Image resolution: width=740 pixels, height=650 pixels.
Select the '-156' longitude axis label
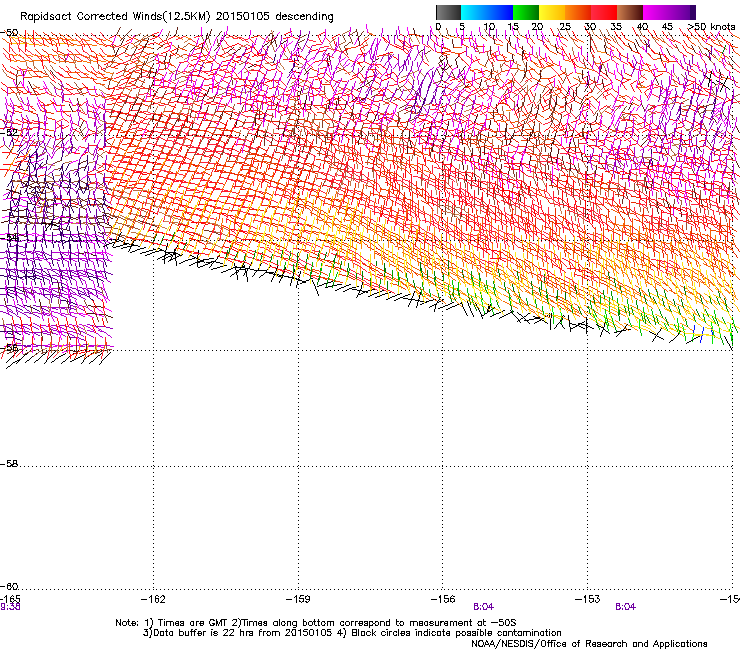(443, 599)
